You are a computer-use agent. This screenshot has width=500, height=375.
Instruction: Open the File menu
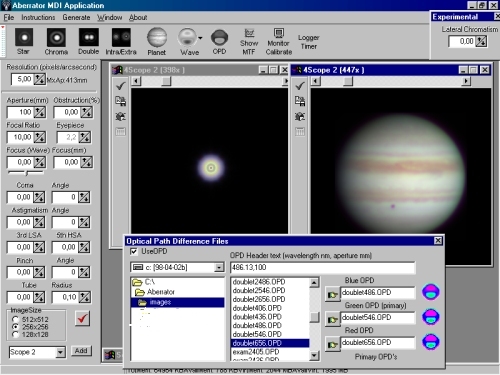coord(9,17)
